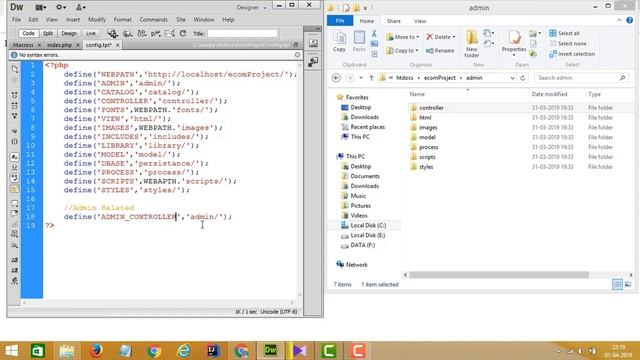This screenshot has width=640, height=360.
Task: Switch to View ribbon tab in Explorer
Action: coord(420,21)
